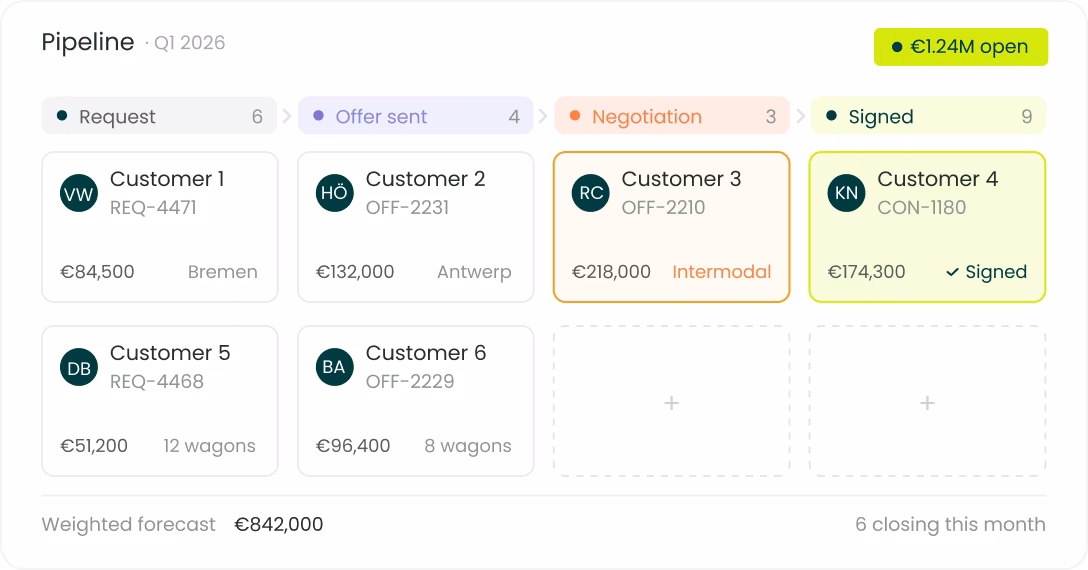
Task: Click the chevron between Request and Offer sent
Action: [x=287, y=116]
